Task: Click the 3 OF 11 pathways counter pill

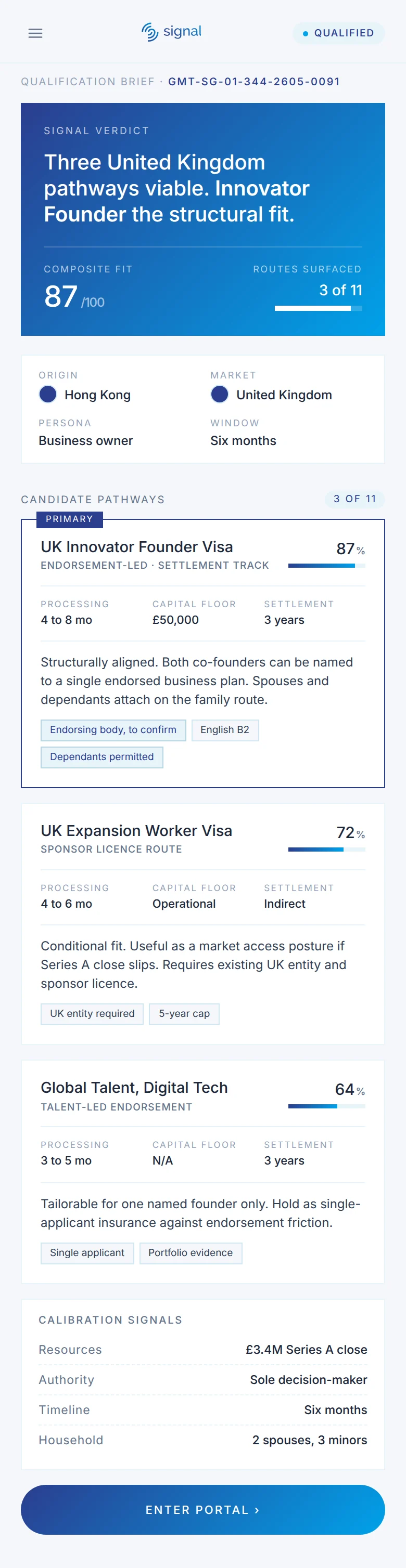Action: (354, 499)
